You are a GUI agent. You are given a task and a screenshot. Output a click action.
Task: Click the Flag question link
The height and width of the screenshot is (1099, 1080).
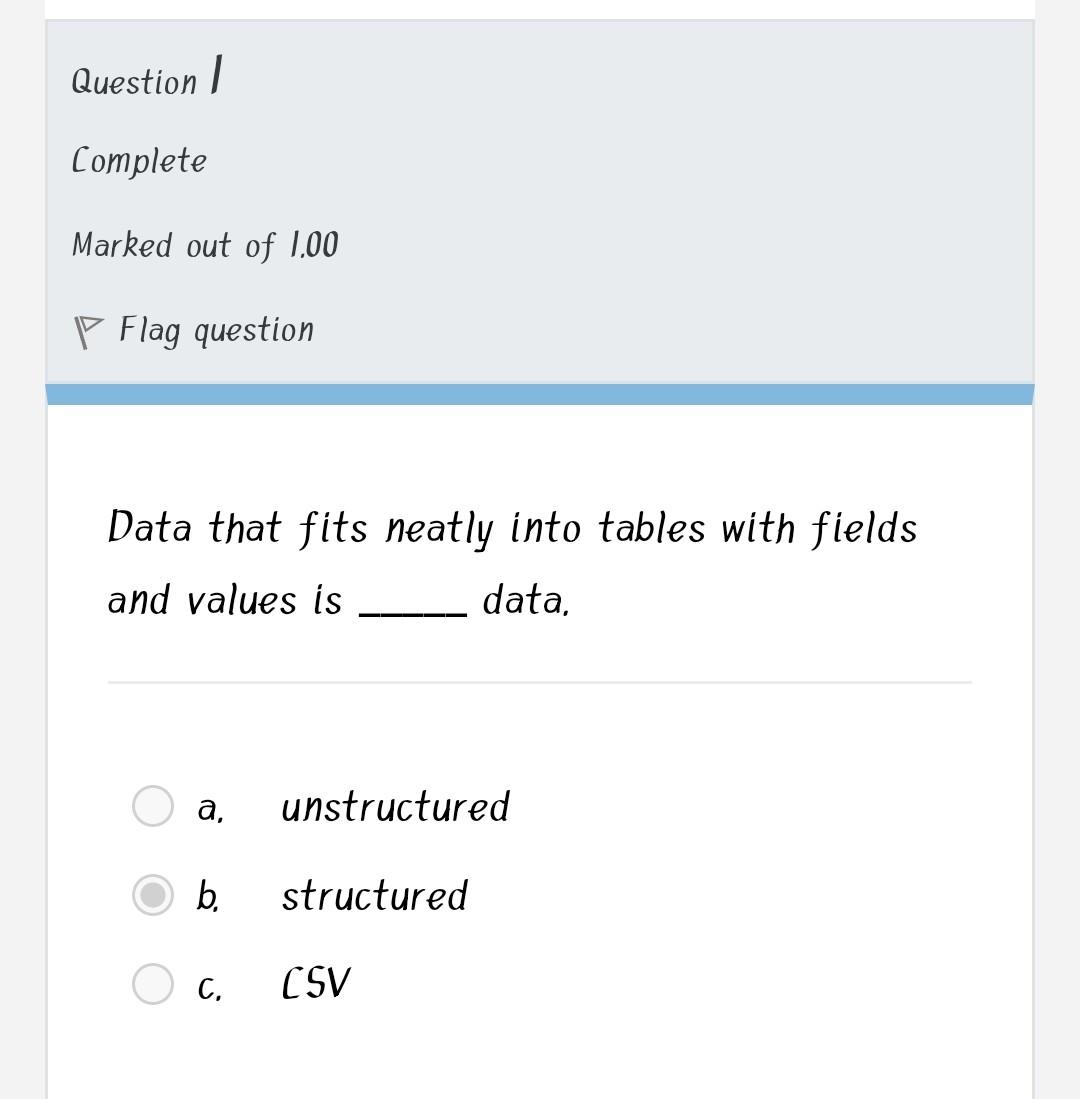click(x=216, y=329)
